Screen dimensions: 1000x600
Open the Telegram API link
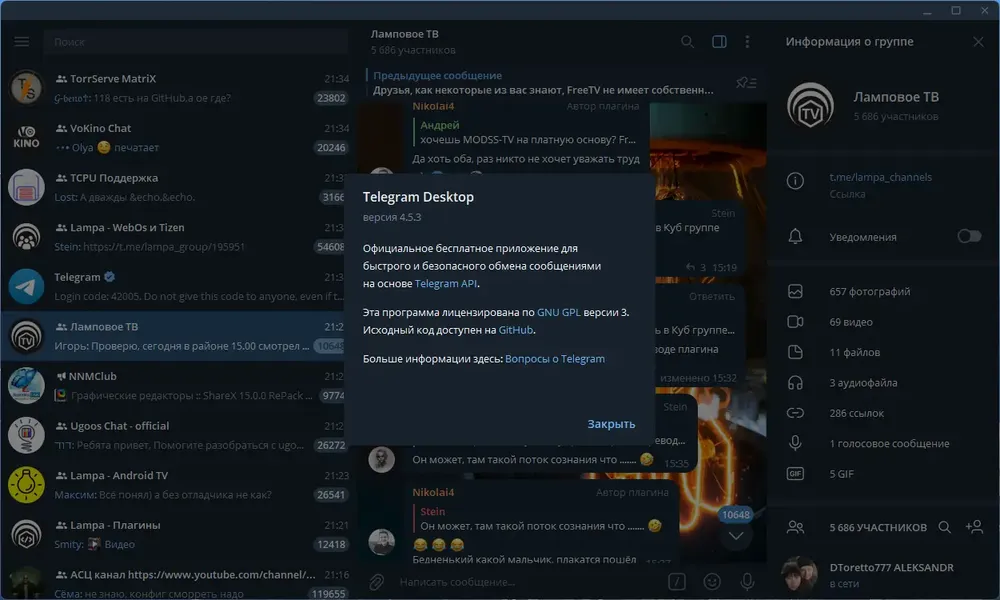pos(446,283)
